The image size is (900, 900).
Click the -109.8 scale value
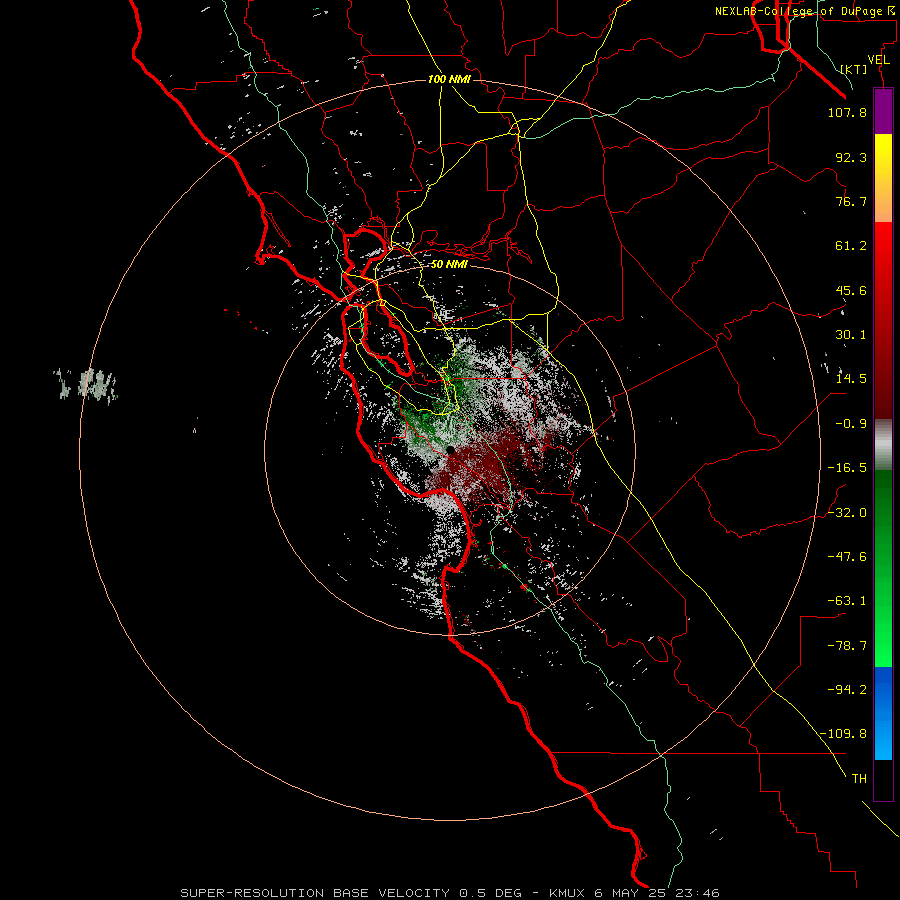(x=843, y=734)
